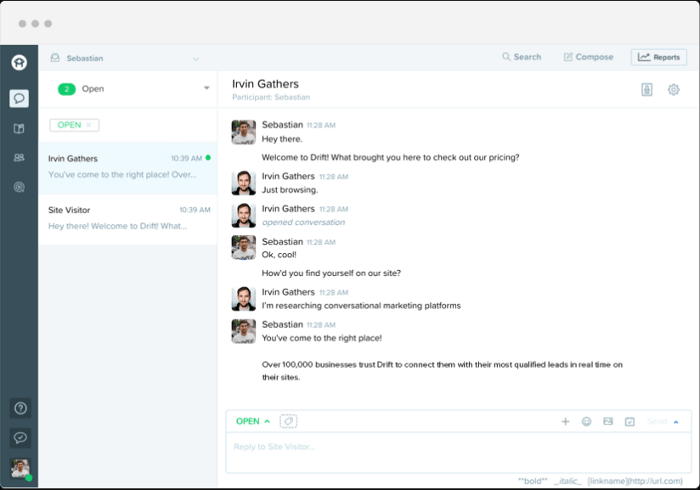Click the 'Over 100,000 businesses trust Drift' message

pyautogui.click(x=442, y=371)
